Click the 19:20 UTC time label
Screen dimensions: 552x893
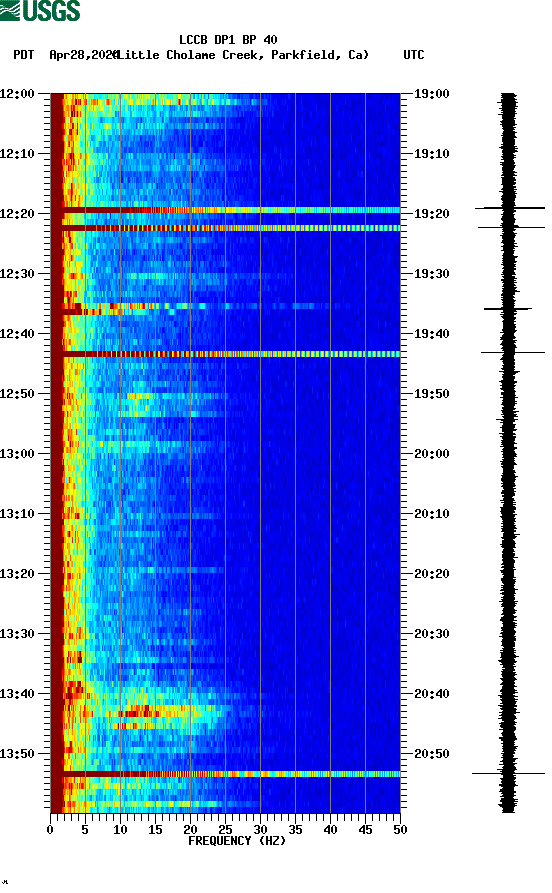431,214
